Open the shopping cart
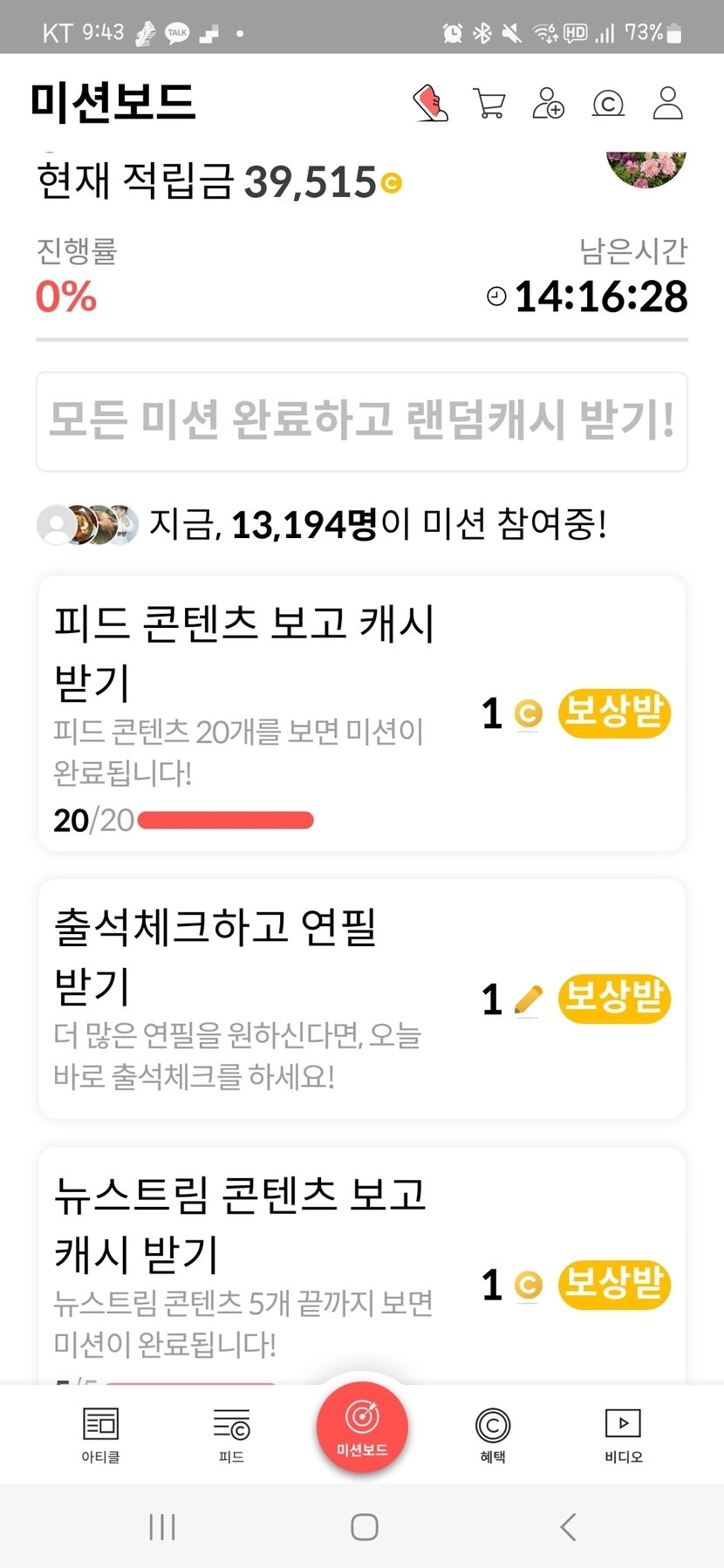Viewport: 724px width, 1568px height. [x=489, y=103]
